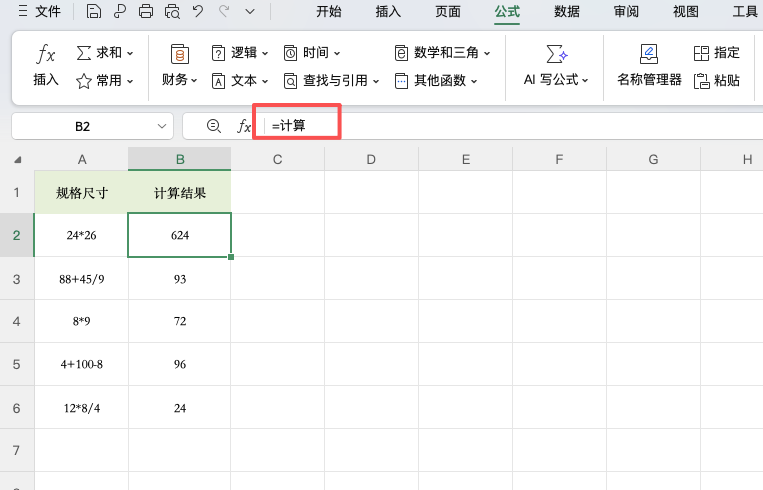Click the Undo arrow
The height and width of the screenshot is (490, 763).
click(x=198, y=11)
